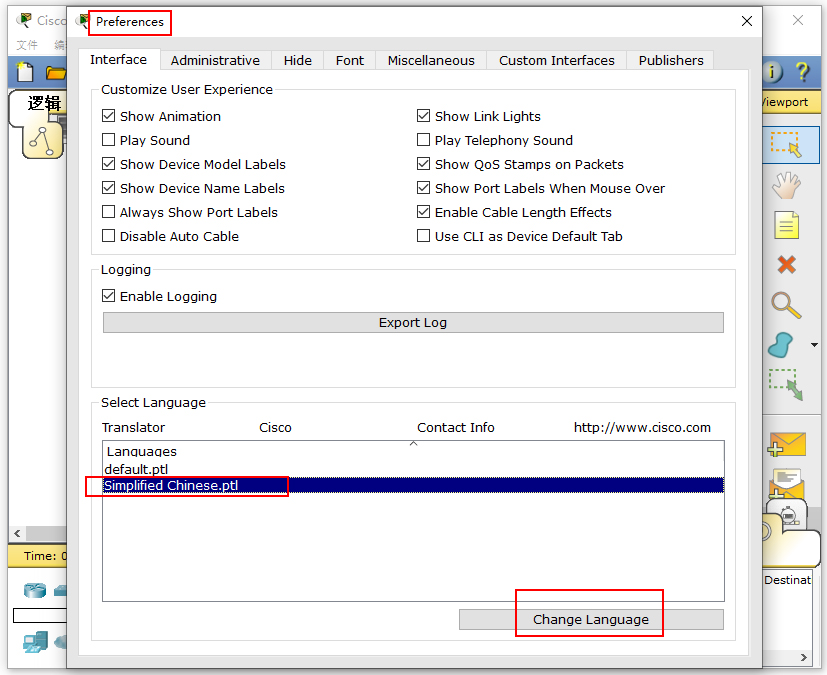This screenshot has width=827, height=675.
Task: Switch to the Administrative tab
Action: 215,60
